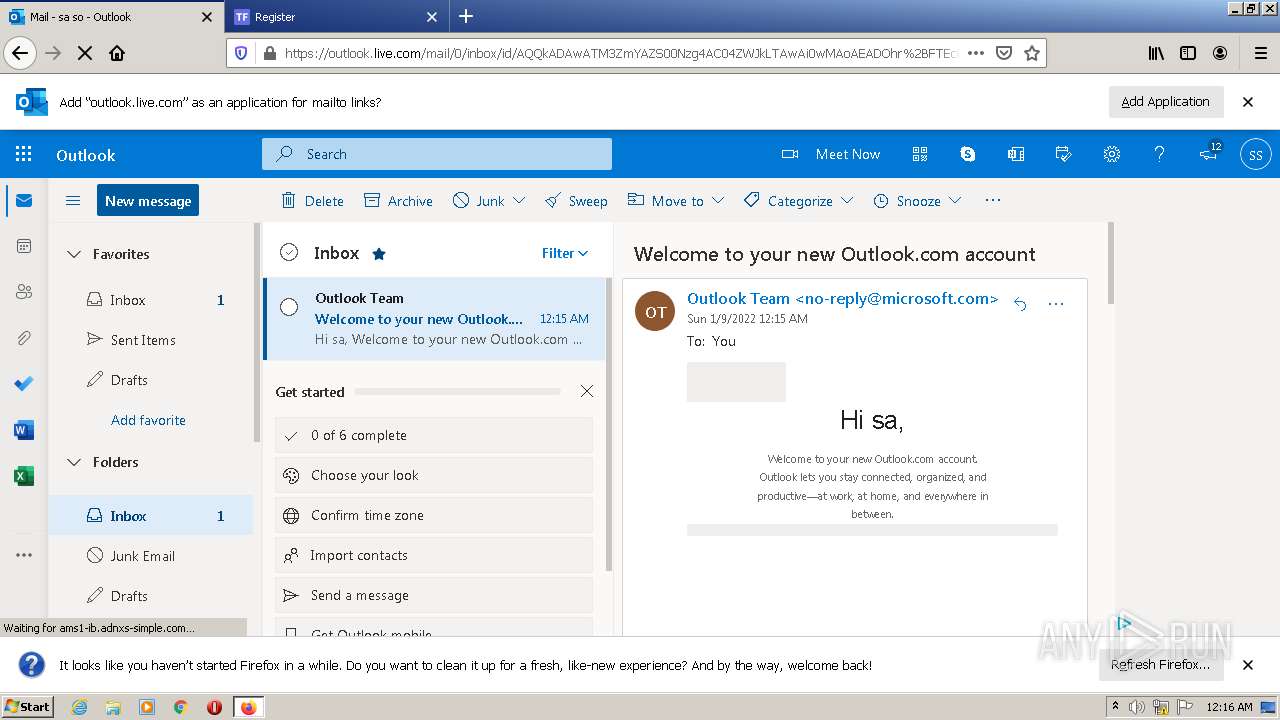Click the Search mail box

pyautogui.click(x=437, y=154)
